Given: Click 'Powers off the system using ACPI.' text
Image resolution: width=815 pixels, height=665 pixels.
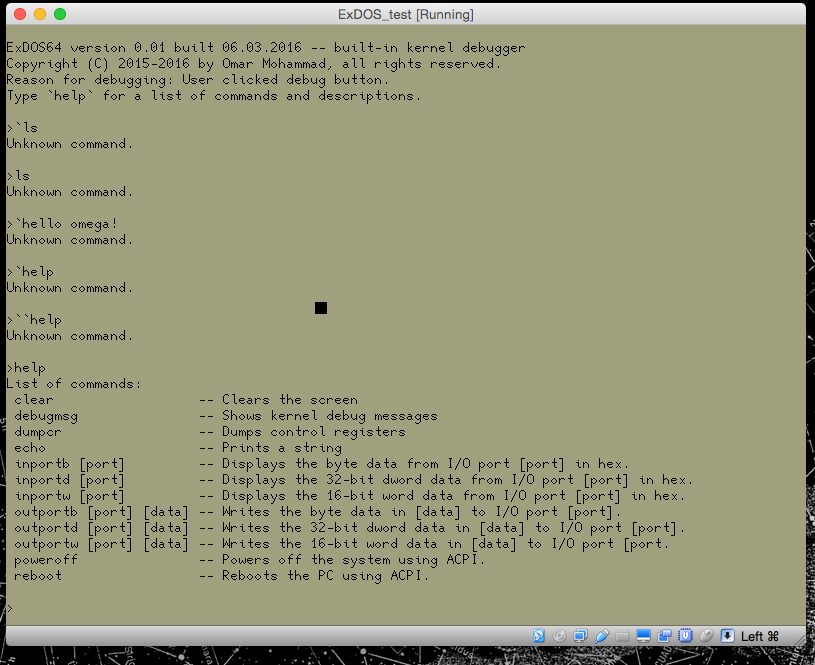Looking at the screenshot, I should 353,560.
